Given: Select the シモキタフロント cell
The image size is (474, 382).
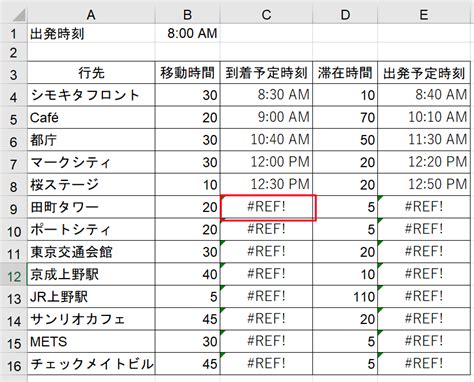Looking at the screenshot, I should 91,95.
